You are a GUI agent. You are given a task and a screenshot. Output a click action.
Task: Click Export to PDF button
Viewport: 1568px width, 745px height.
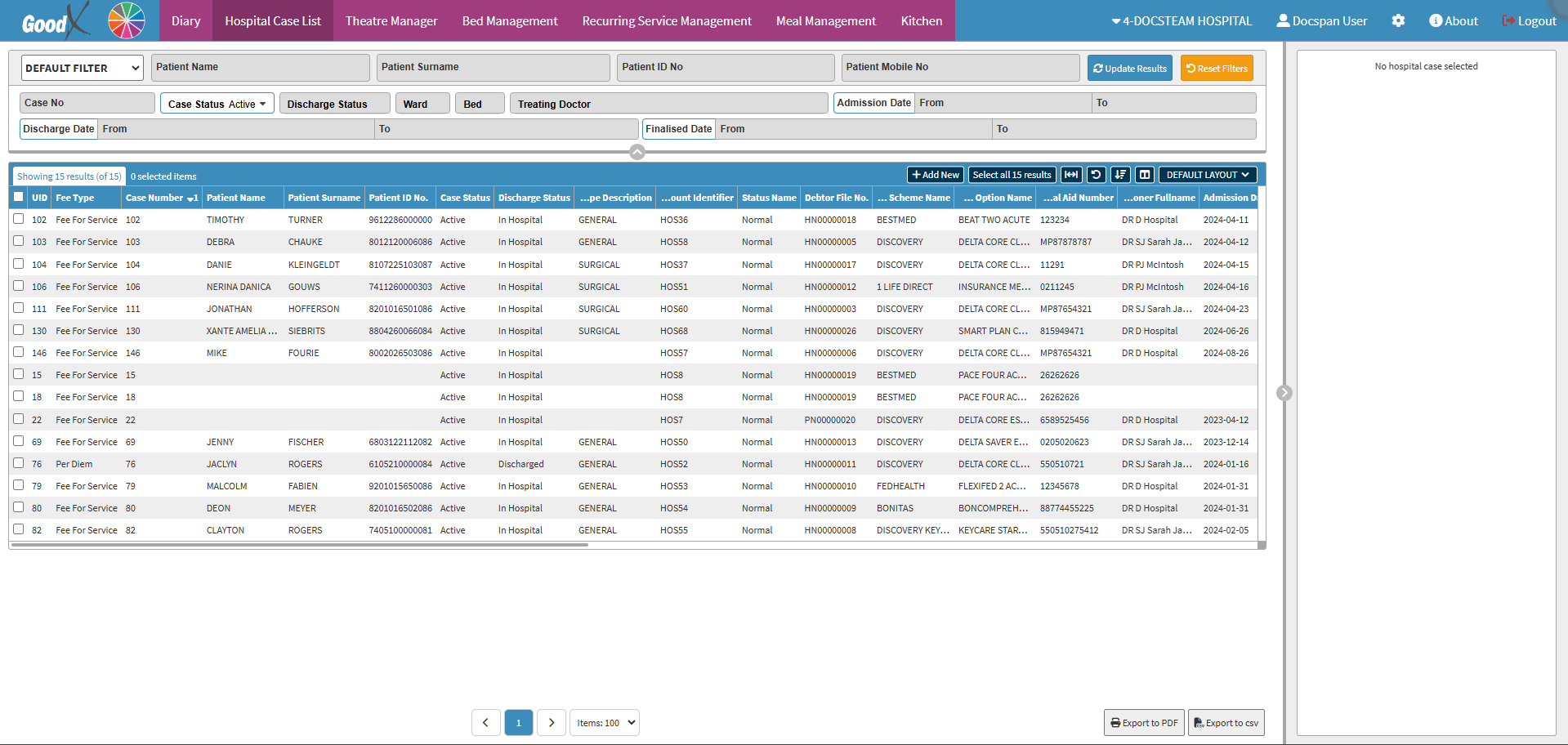pos(1143,723)
